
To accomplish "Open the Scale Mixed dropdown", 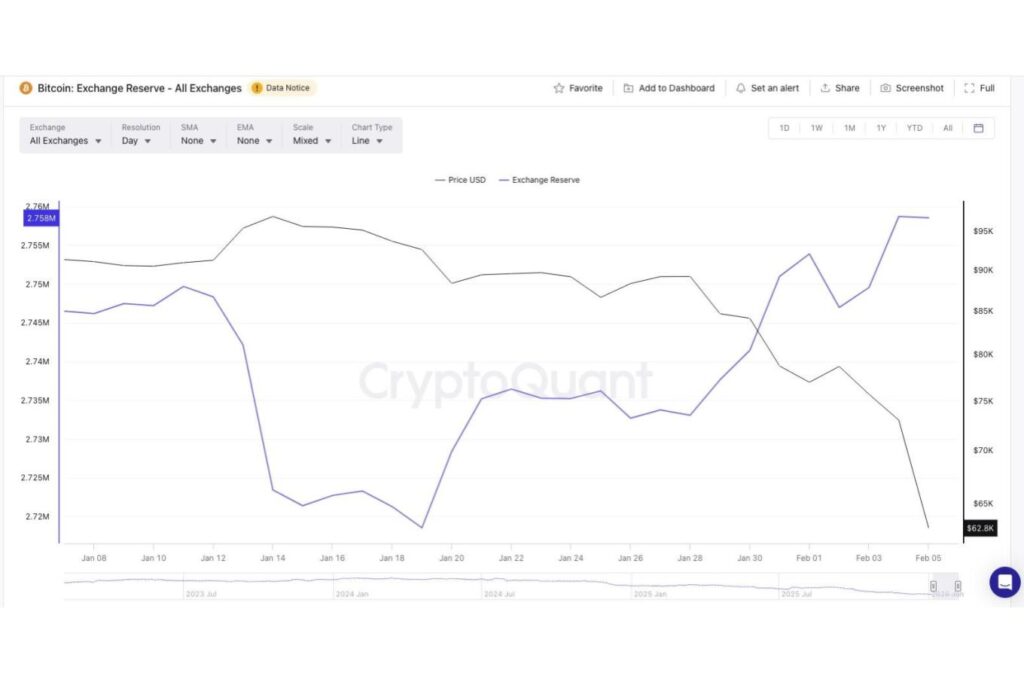I will click(x=311, y=141).
